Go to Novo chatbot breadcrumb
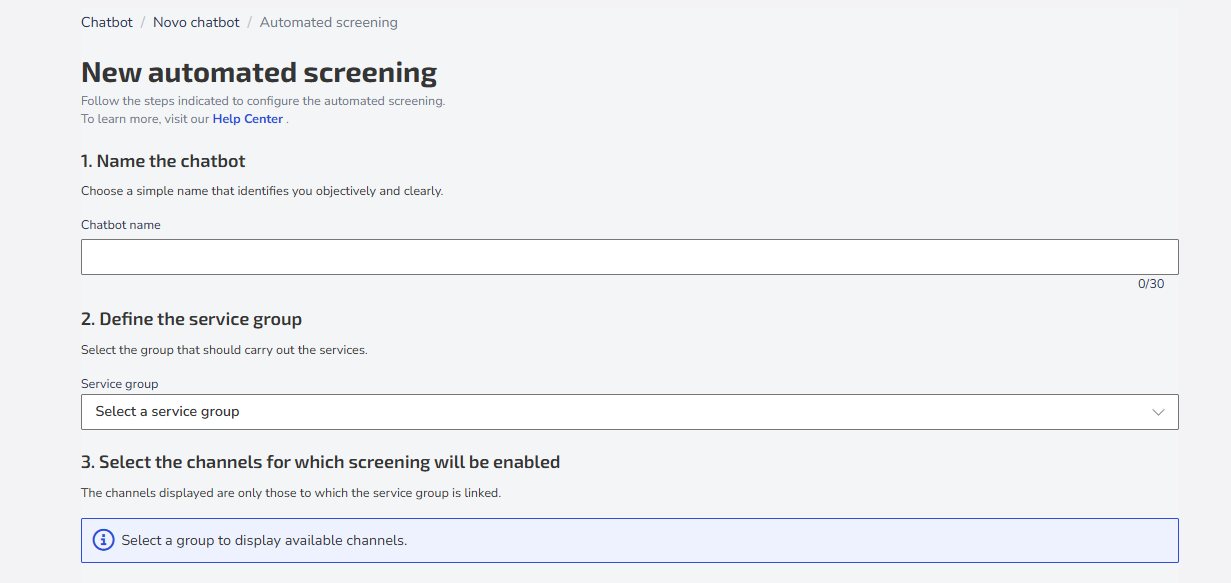 pos(196,22)
